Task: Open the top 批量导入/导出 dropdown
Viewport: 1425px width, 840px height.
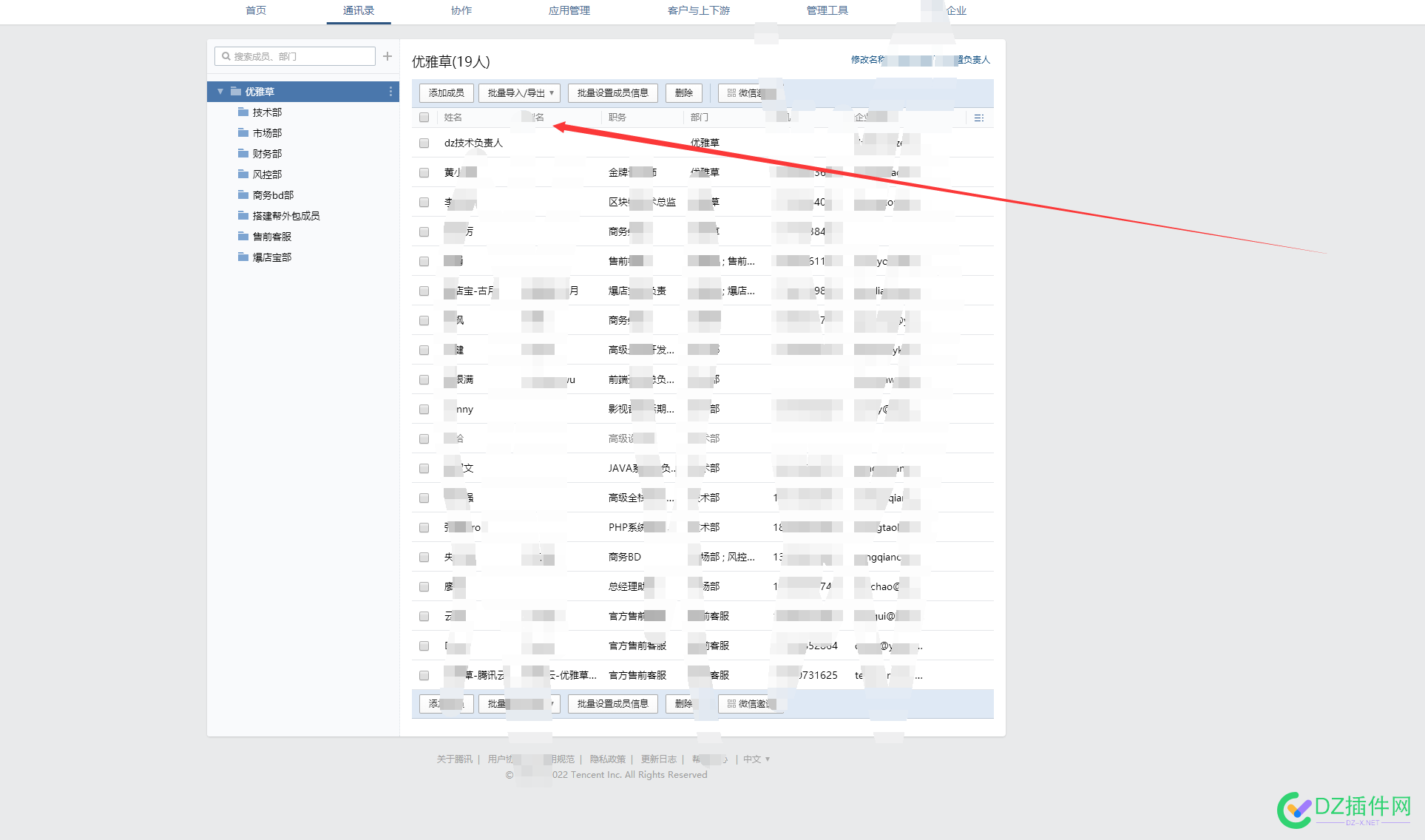Action: tap(519, 93)
